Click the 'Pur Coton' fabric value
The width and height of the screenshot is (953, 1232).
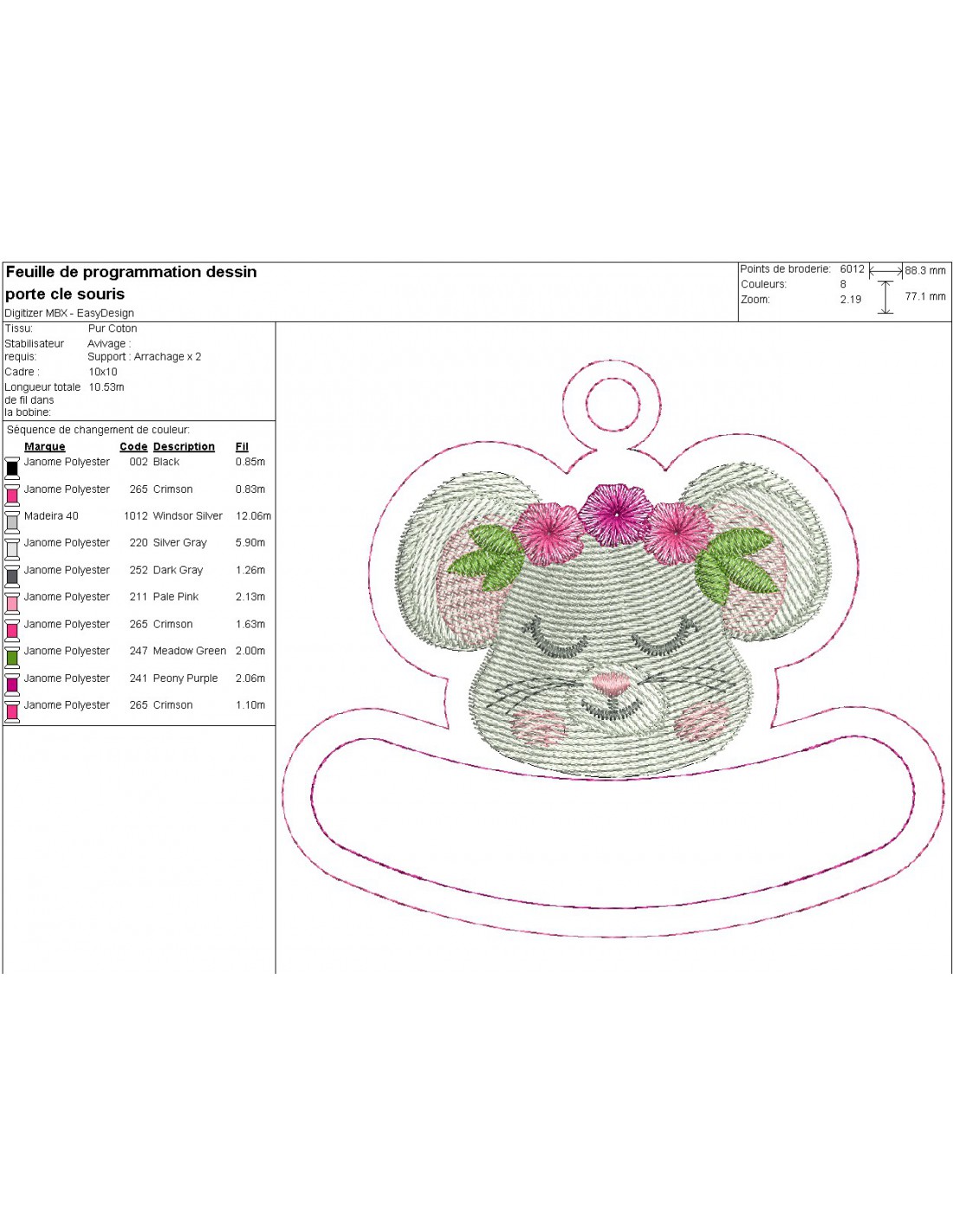point(113,328)
